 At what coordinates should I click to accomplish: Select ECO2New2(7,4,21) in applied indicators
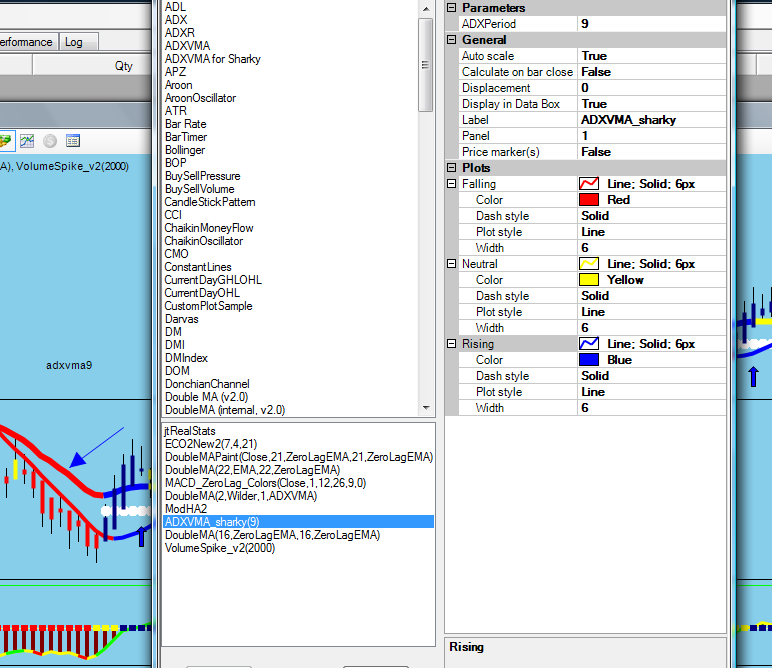click(x=211, y=444)
